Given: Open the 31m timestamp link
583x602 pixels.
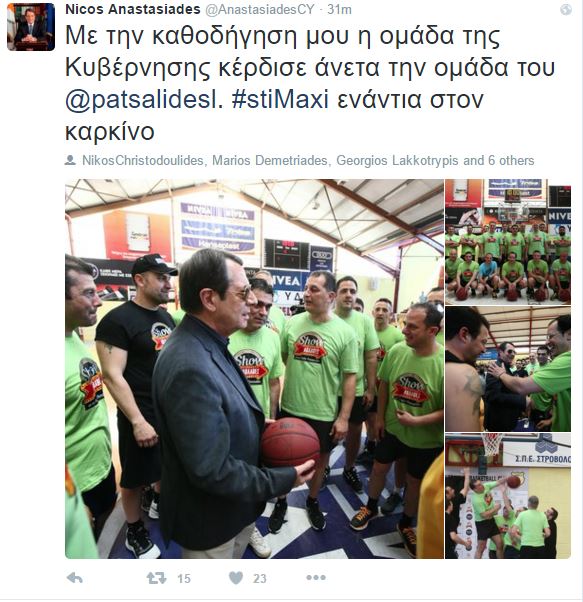Looking at the screenshot, I should (339, 9).
